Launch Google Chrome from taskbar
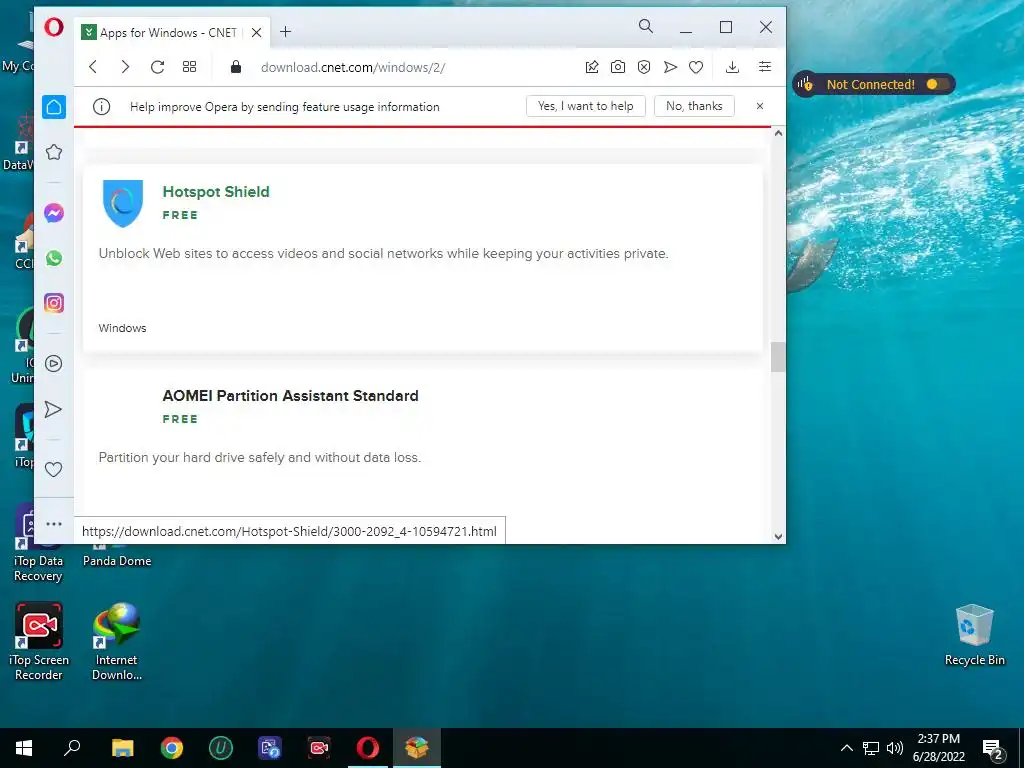Screen dimensions: 1024x768 pos(172,748)
